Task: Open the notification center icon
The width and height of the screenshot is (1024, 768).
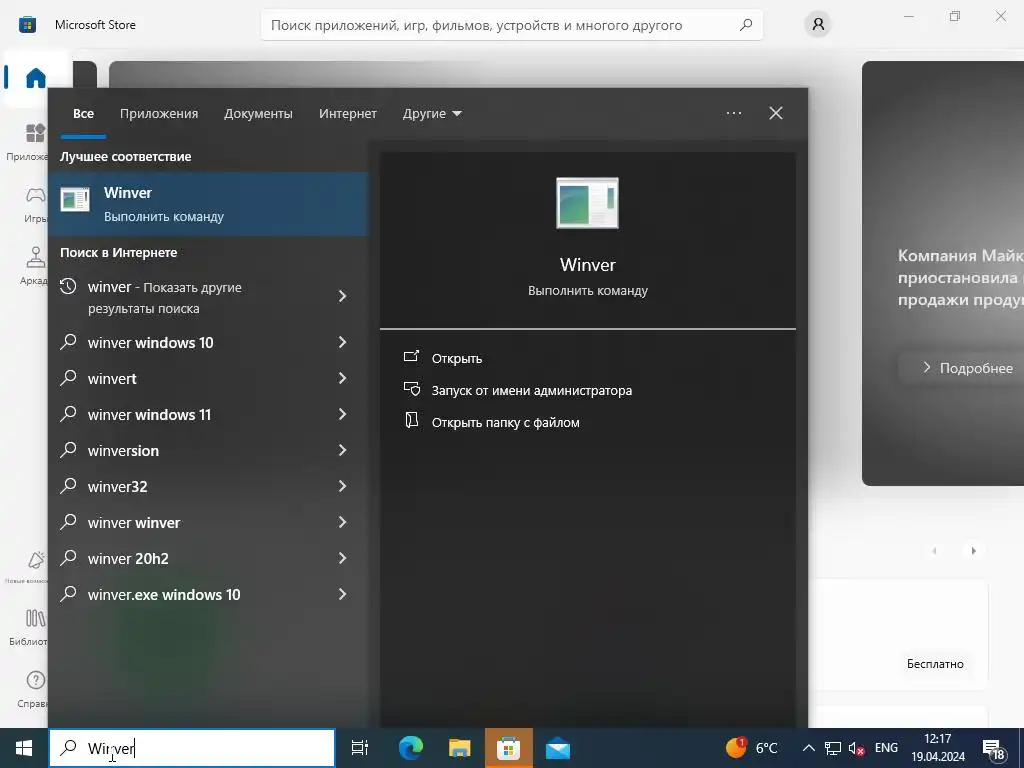Action: point(994,749)
